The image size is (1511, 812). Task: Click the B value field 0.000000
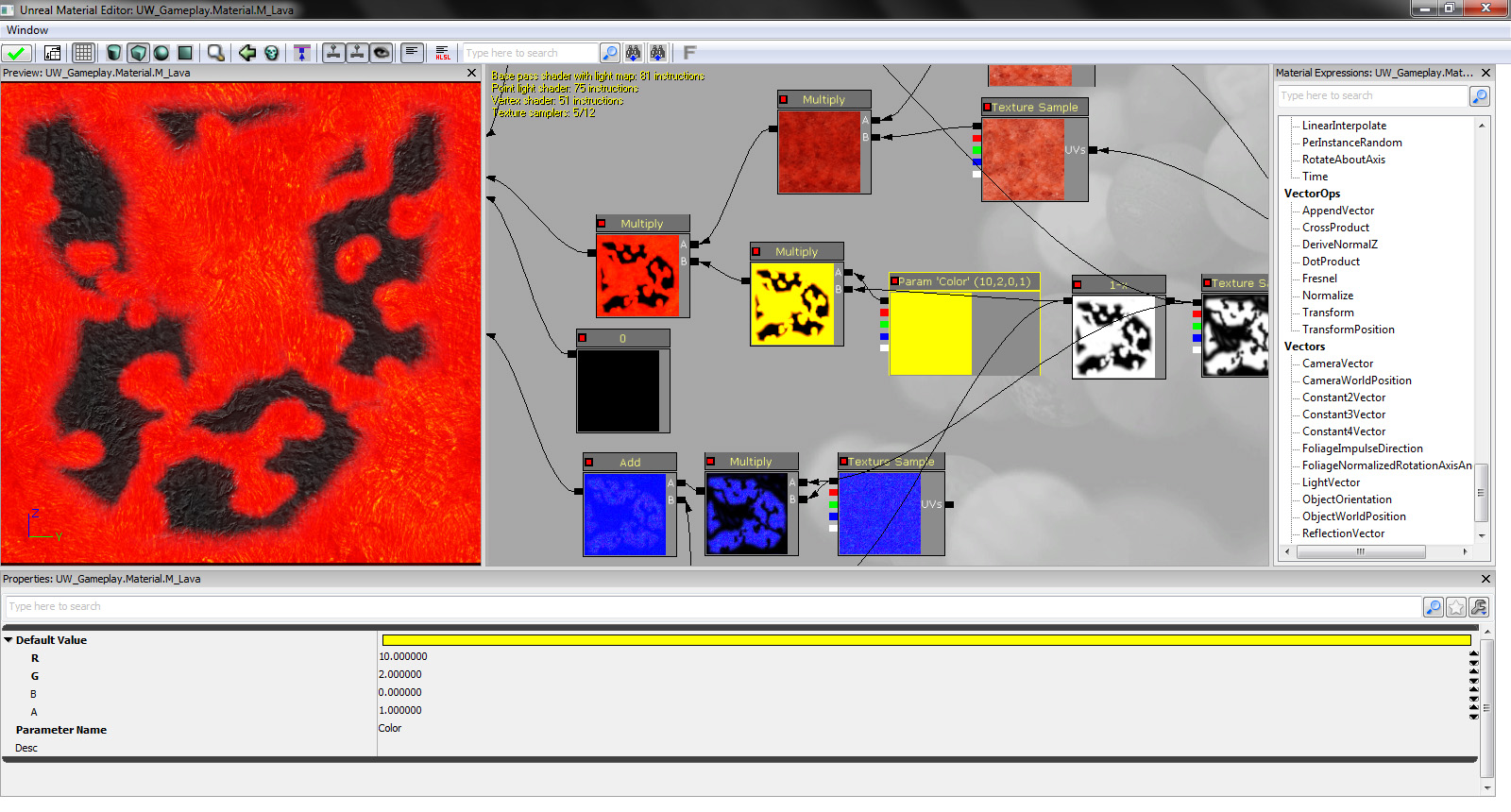coord(923,693)
